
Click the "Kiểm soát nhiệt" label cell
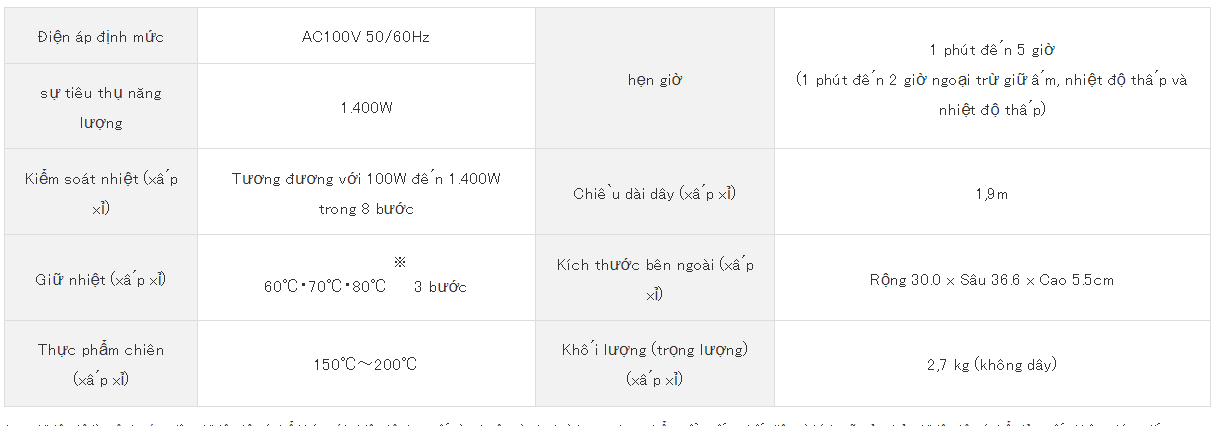point(101,192)
